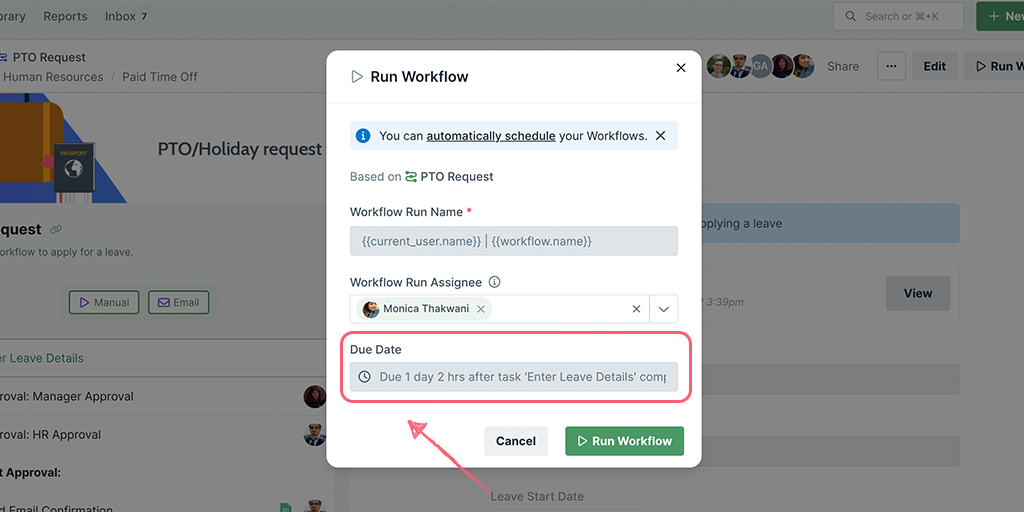This screenshot has height=512, width=1024.
Task: Close the Run Workflow dialog
Action: [681, 68]
